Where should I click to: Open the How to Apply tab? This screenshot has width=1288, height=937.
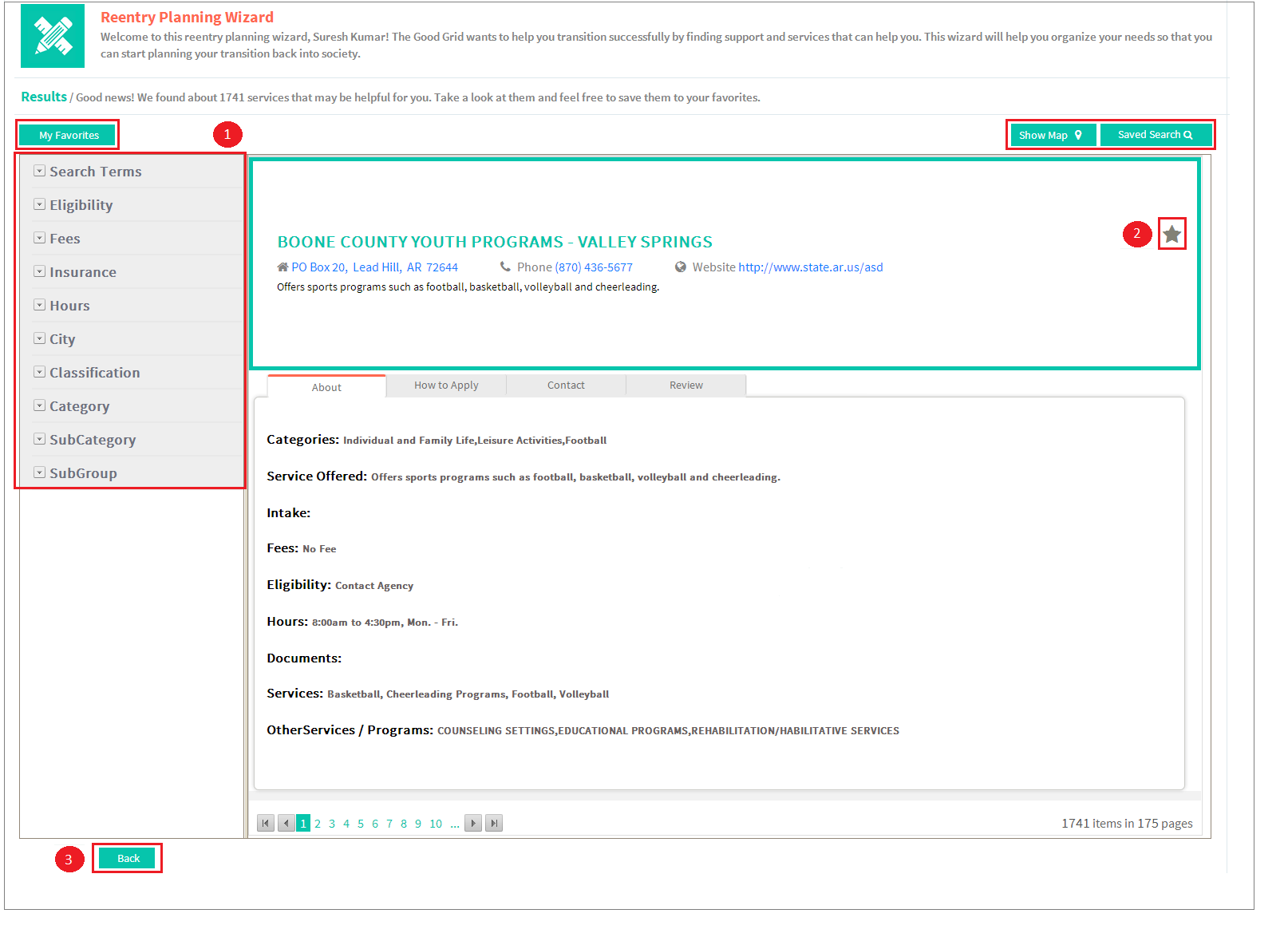pos(446,385)
